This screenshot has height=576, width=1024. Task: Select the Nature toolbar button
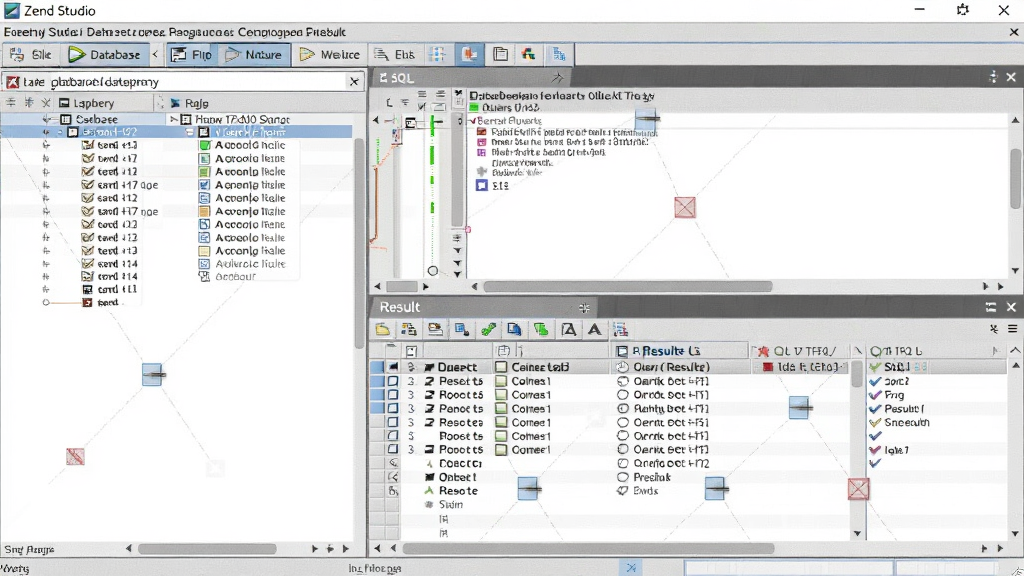tap(253, 55)
